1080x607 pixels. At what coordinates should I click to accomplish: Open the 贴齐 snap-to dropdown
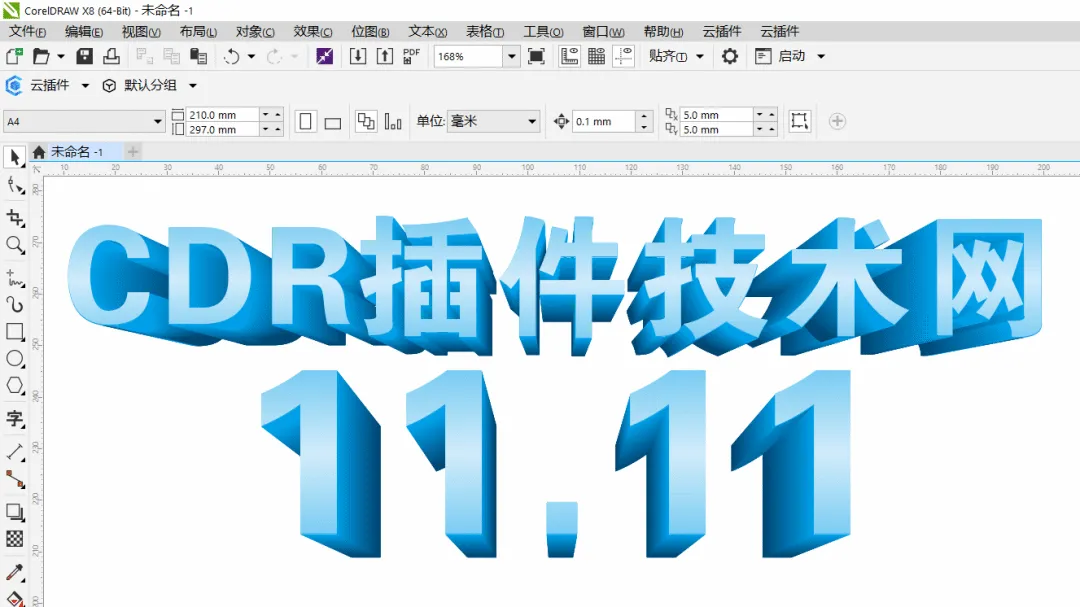point(700,56)
